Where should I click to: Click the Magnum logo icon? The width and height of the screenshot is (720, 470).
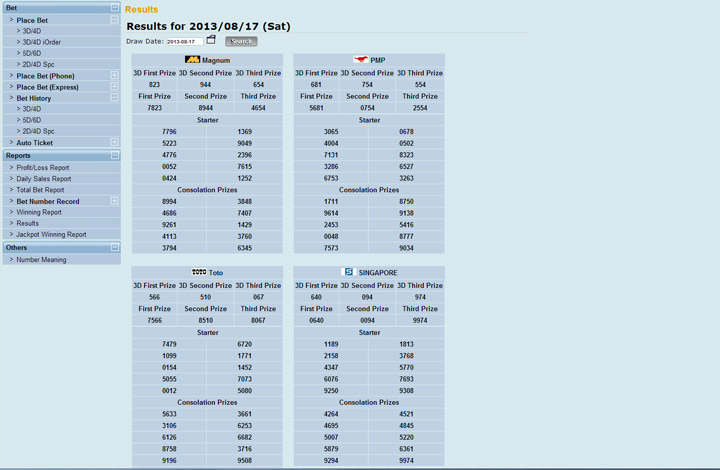tap(193, 60)
